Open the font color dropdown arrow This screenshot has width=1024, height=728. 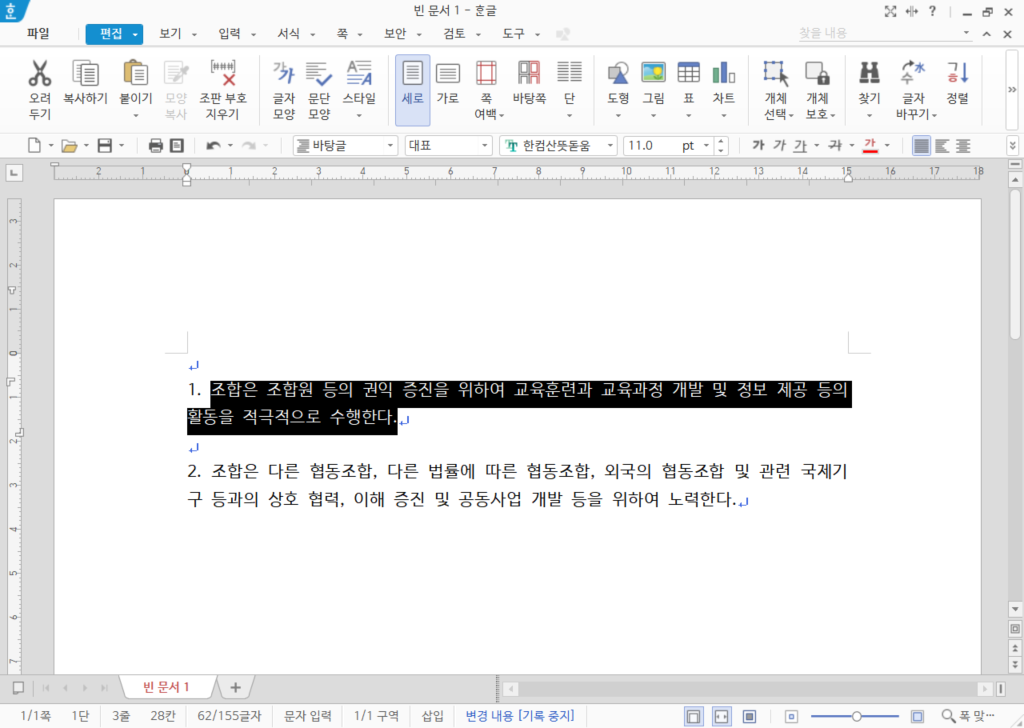887,146
